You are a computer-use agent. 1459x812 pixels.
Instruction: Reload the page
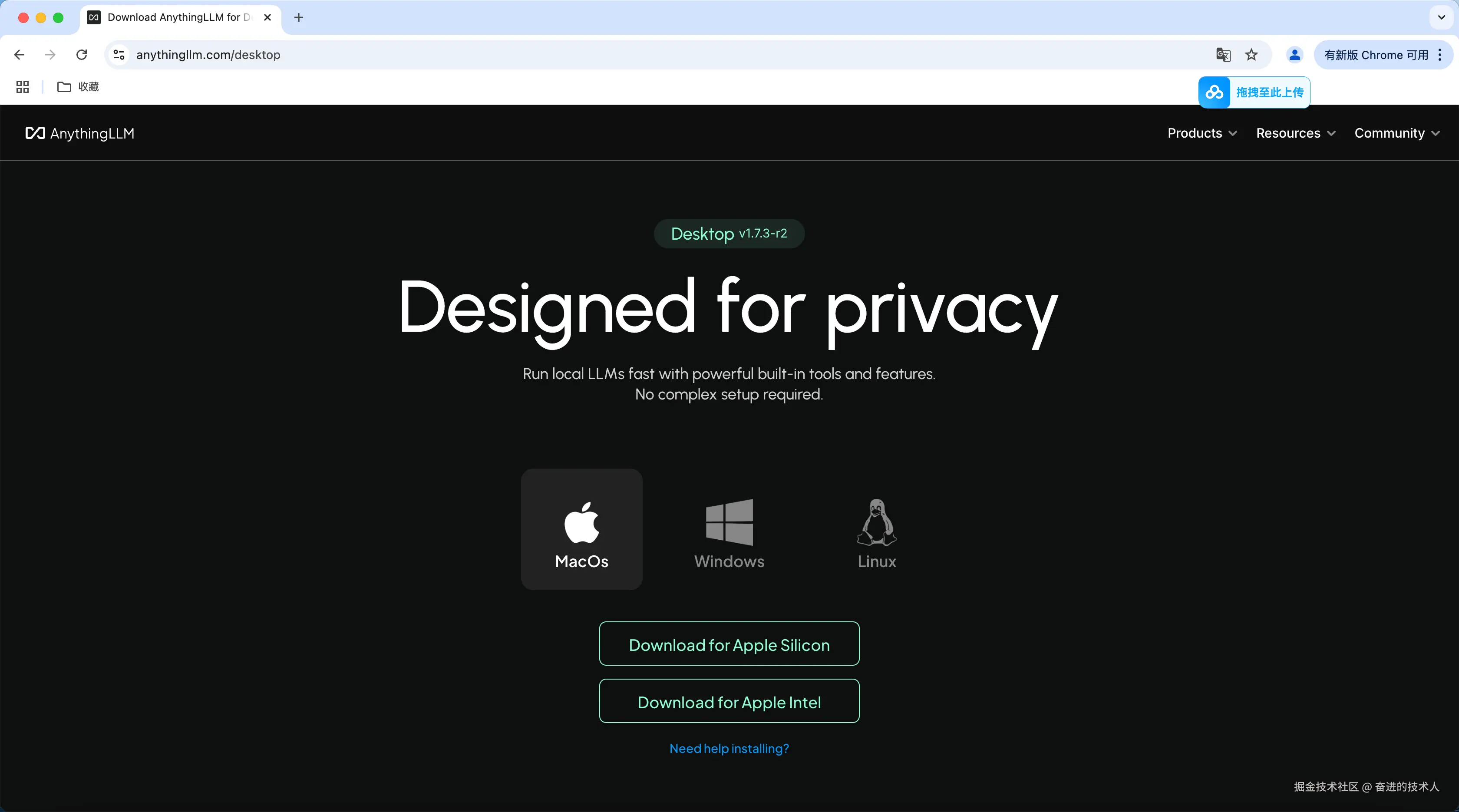pos(82,55)
